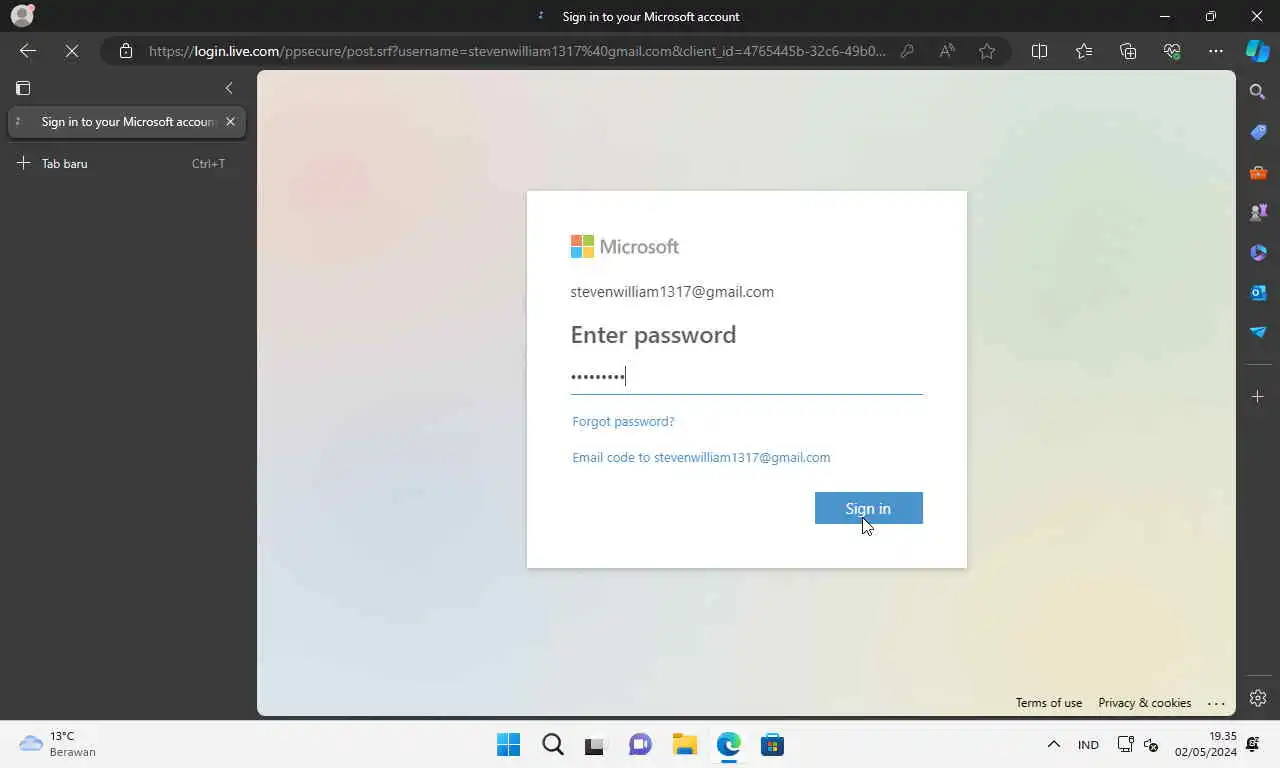Open Browser essentials heart icon

tap(1172, 51)
